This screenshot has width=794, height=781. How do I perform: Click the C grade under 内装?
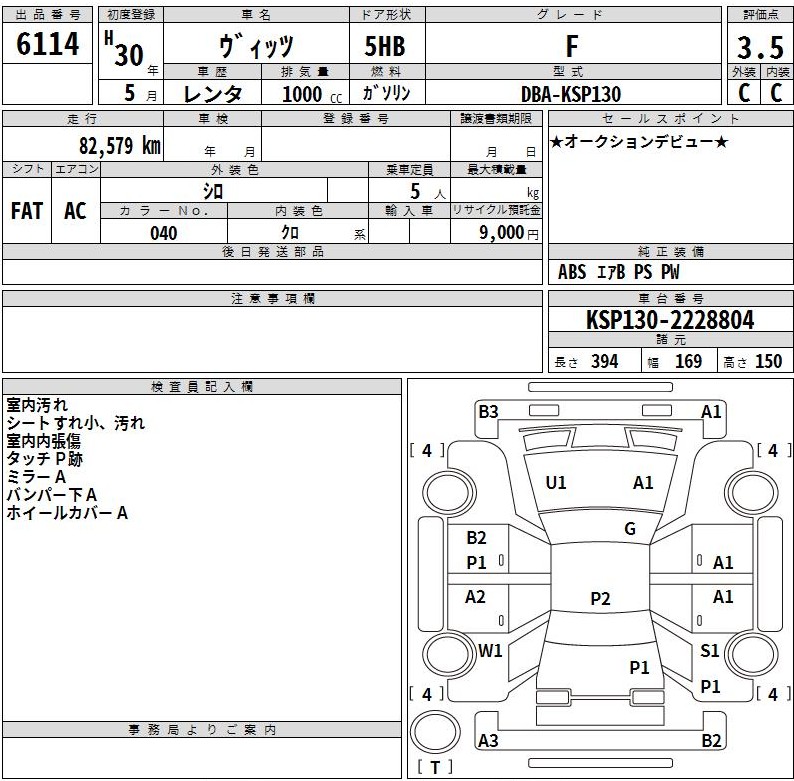click(776, 93)
